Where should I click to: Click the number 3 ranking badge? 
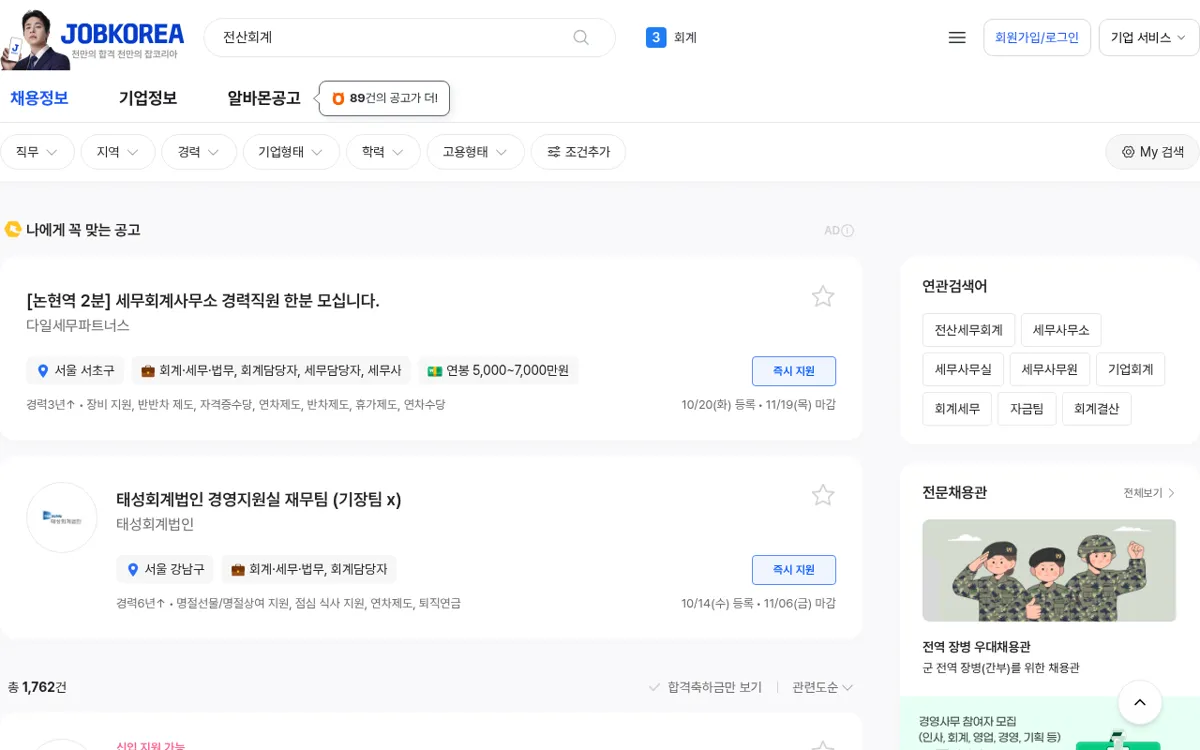click(656, 37)
